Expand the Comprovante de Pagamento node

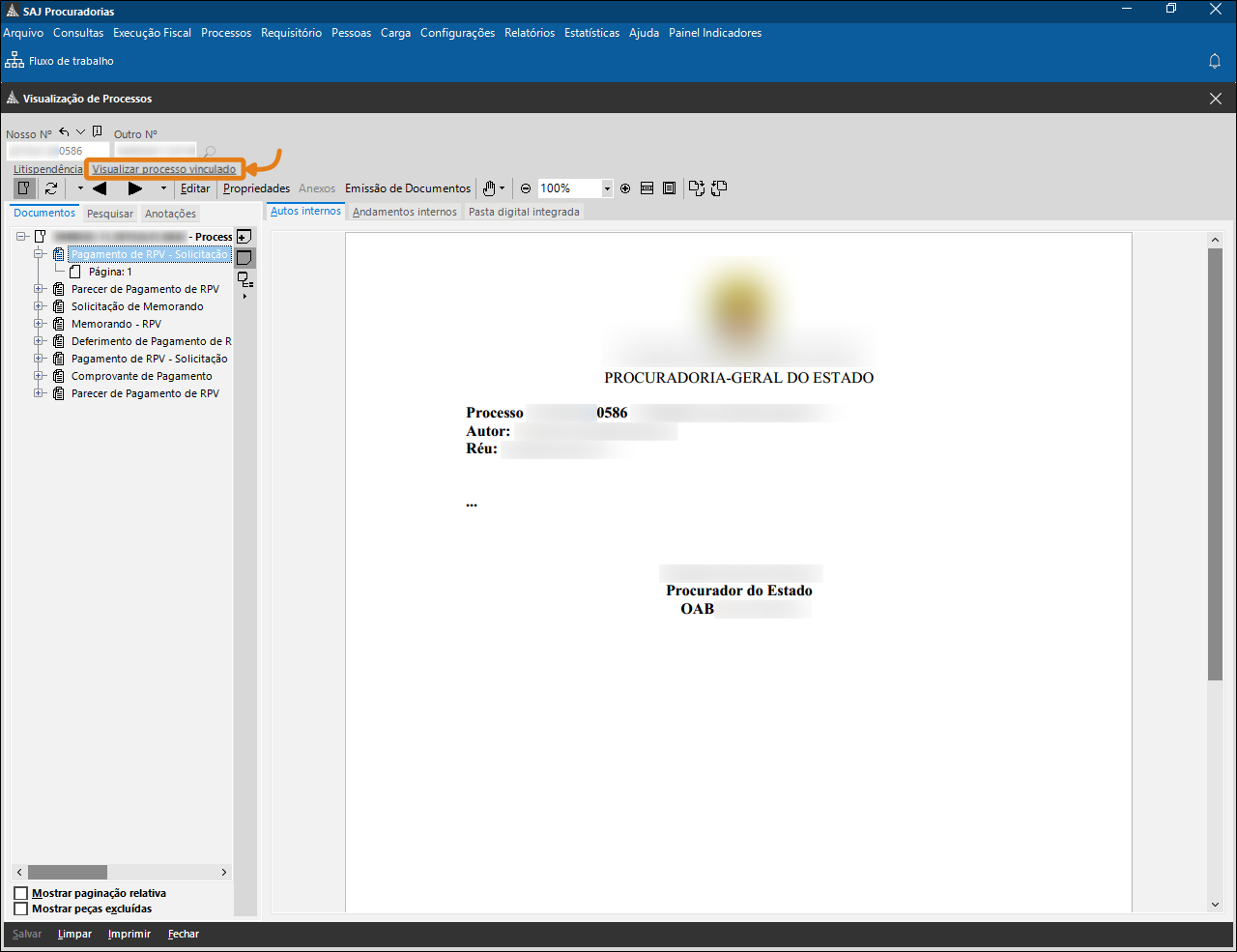click(40, 376)
